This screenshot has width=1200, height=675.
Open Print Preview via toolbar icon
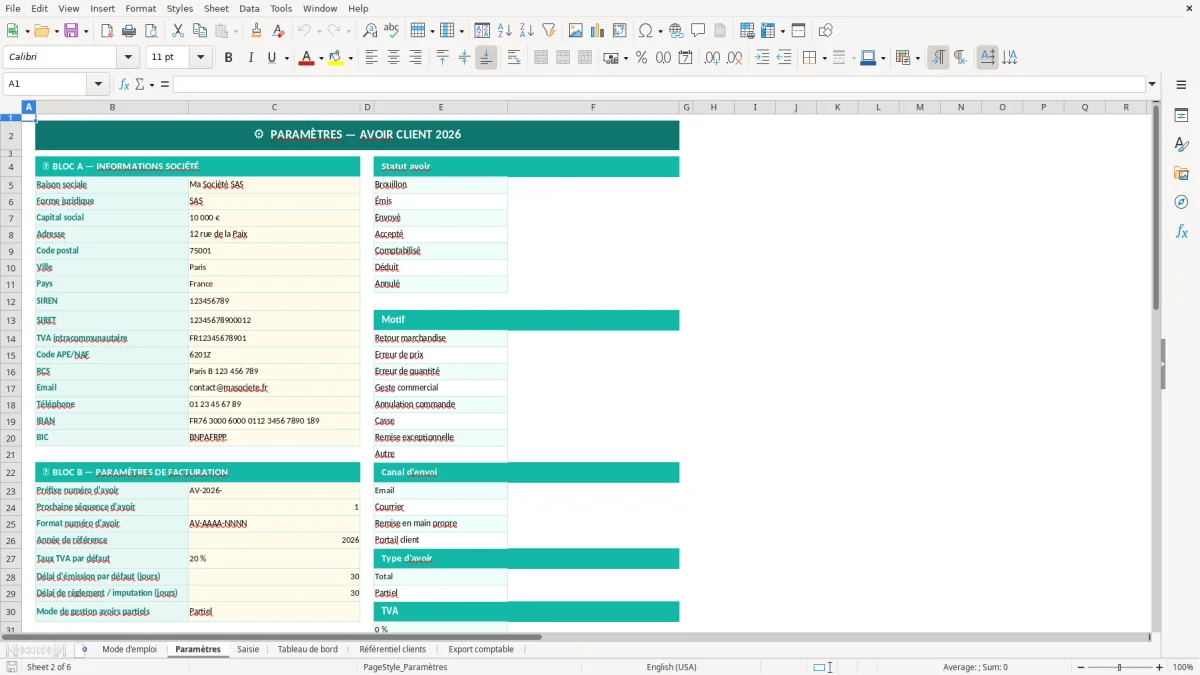[150, 31]
